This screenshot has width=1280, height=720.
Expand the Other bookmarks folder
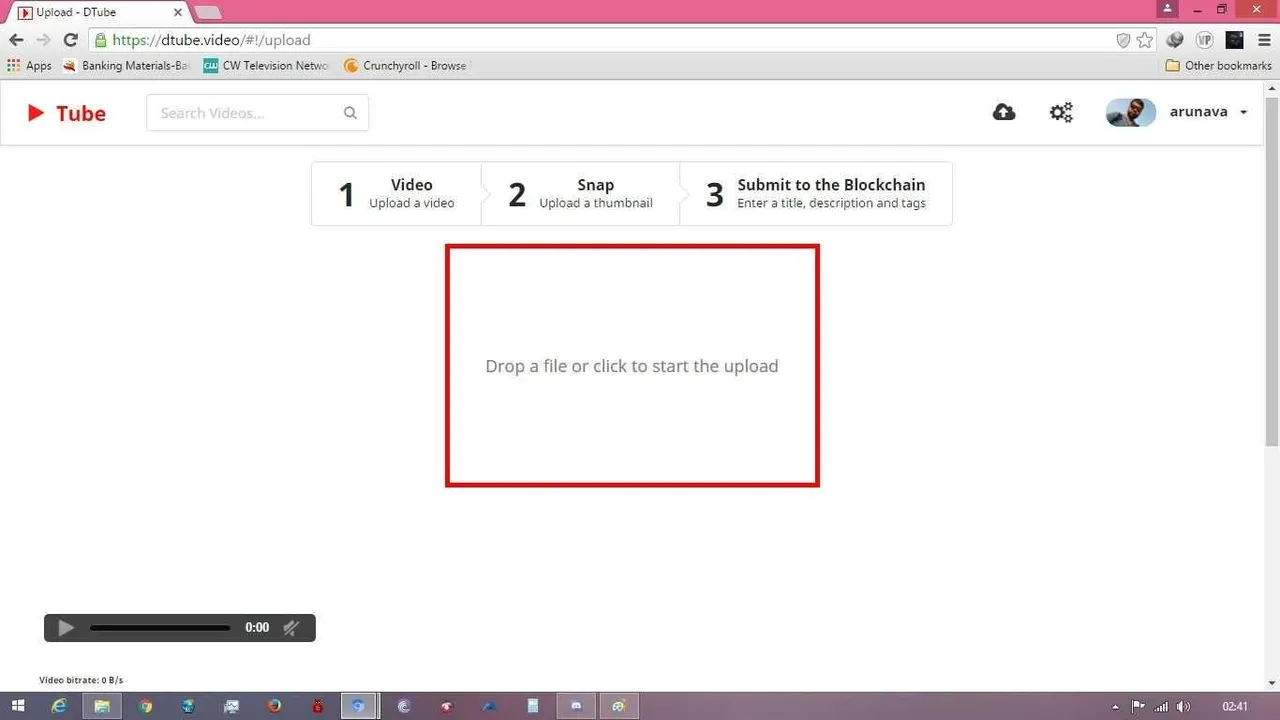tap(1219, 66)
